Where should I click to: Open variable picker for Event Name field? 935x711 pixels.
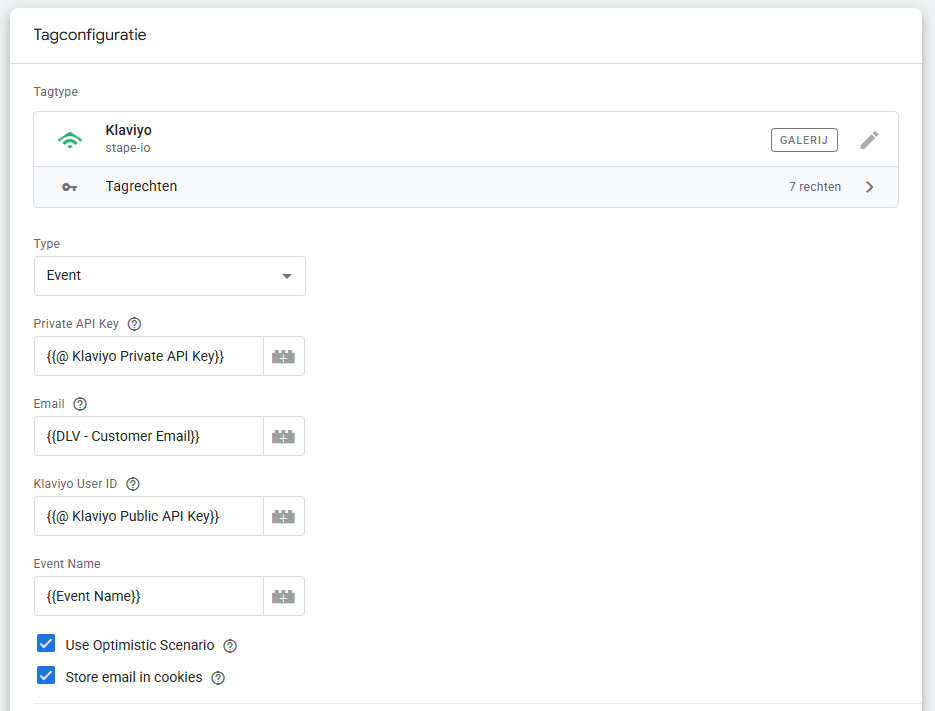(x=284, y=596)
